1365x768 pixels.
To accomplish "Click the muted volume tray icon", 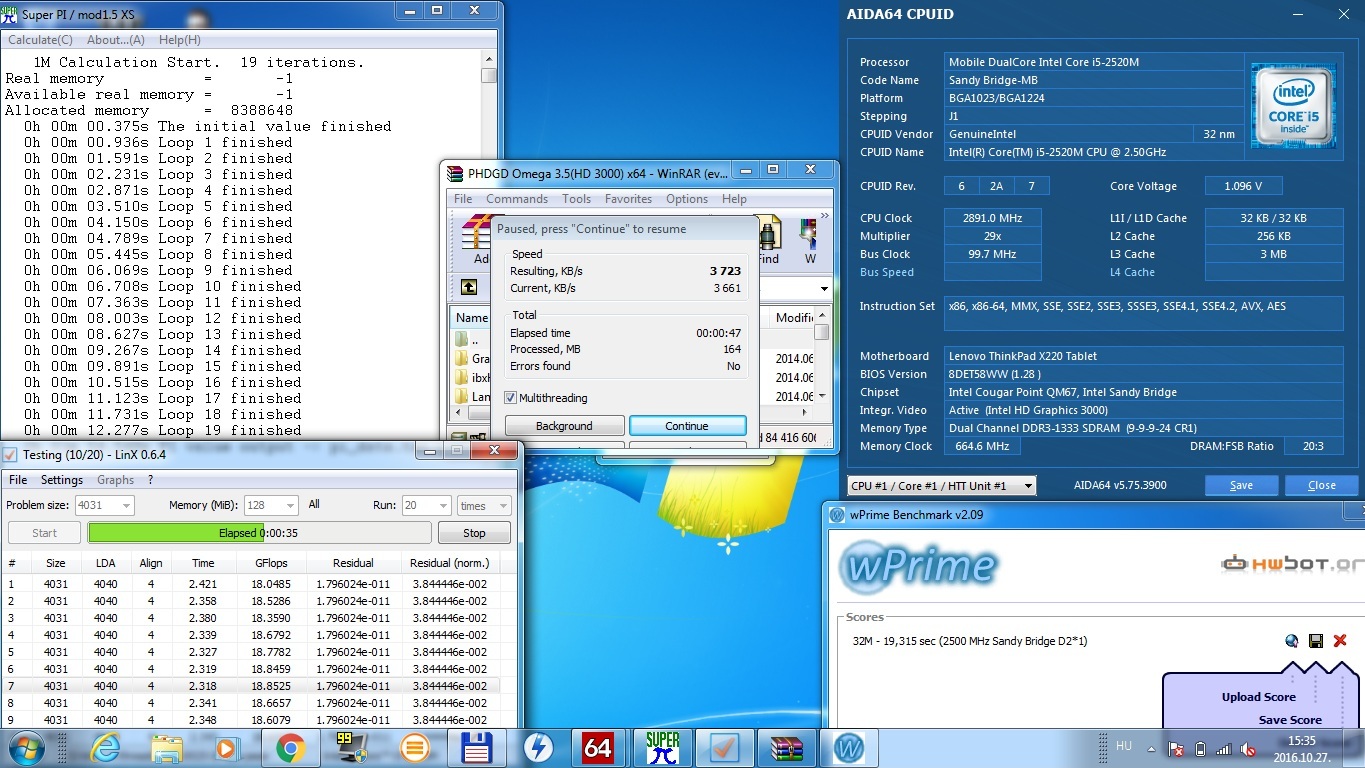I will click(1248, 748).
